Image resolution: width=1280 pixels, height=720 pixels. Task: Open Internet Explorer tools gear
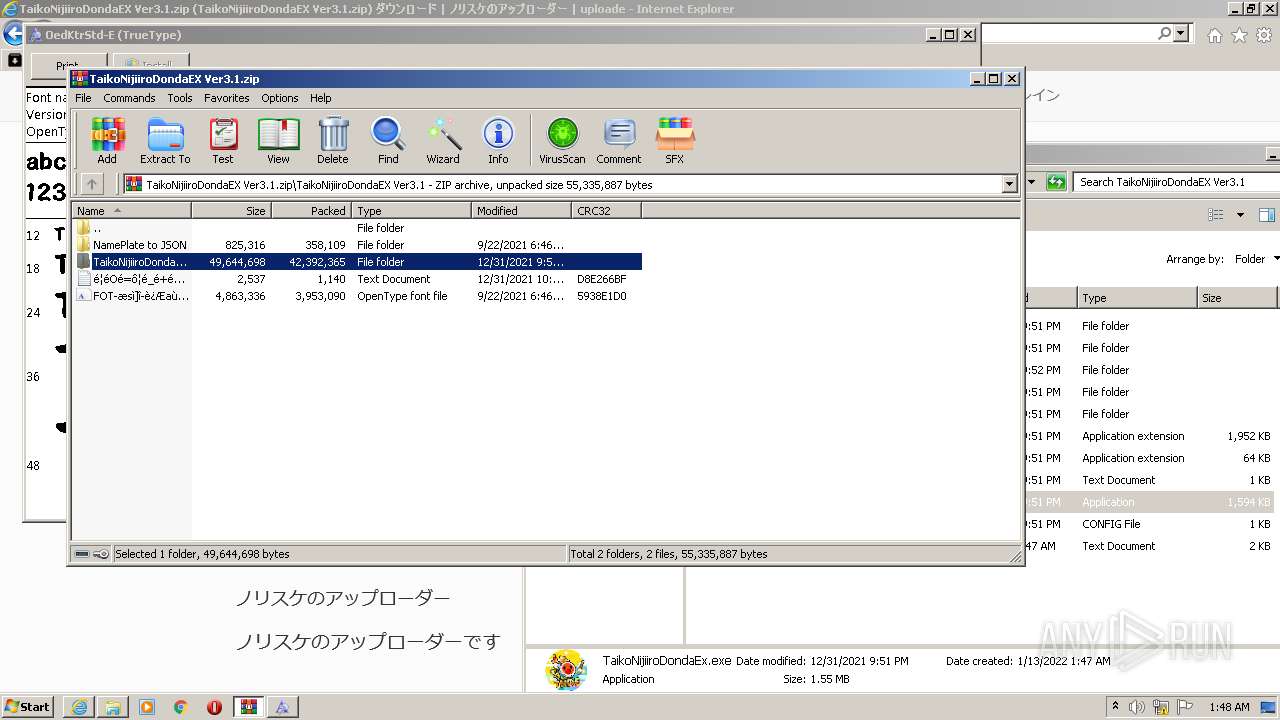pyautogui.click(x=1264, y=35)
